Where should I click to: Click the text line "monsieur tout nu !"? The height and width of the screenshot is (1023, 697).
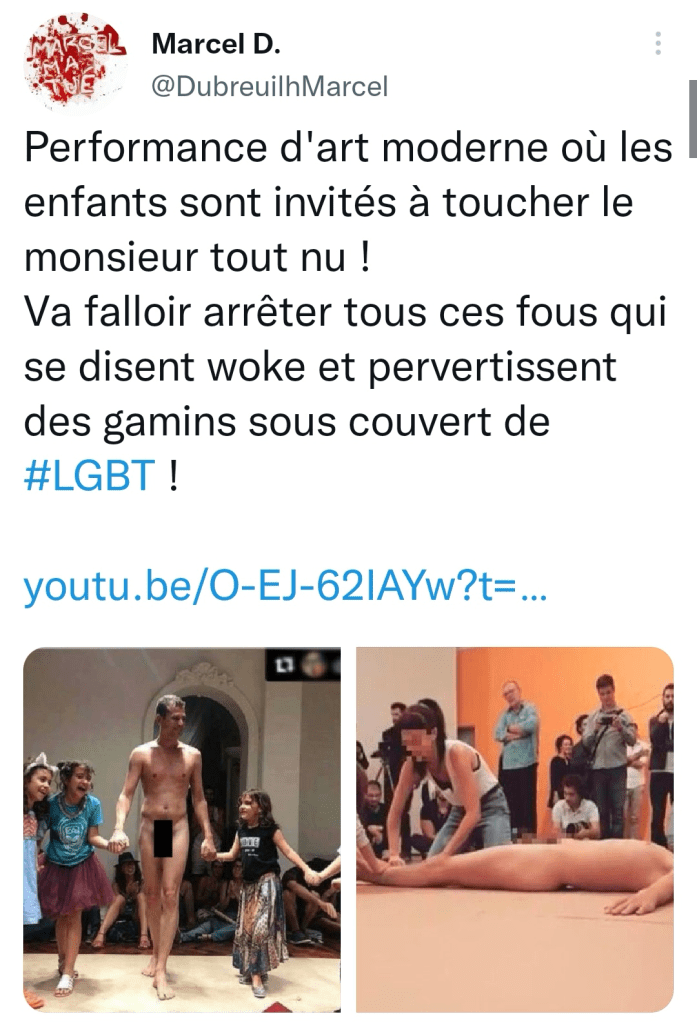(198, 257)
